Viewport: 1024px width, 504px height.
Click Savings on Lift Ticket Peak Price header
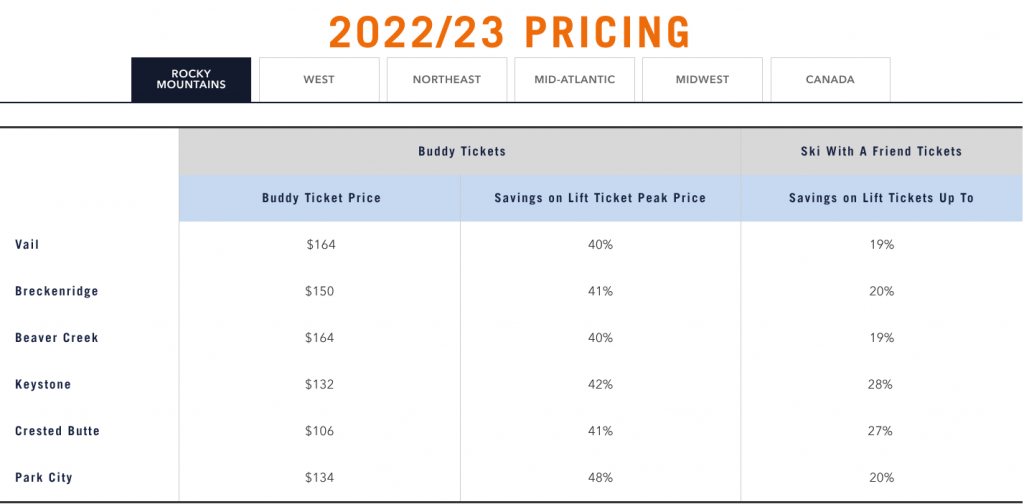click(x=600, y=198)
